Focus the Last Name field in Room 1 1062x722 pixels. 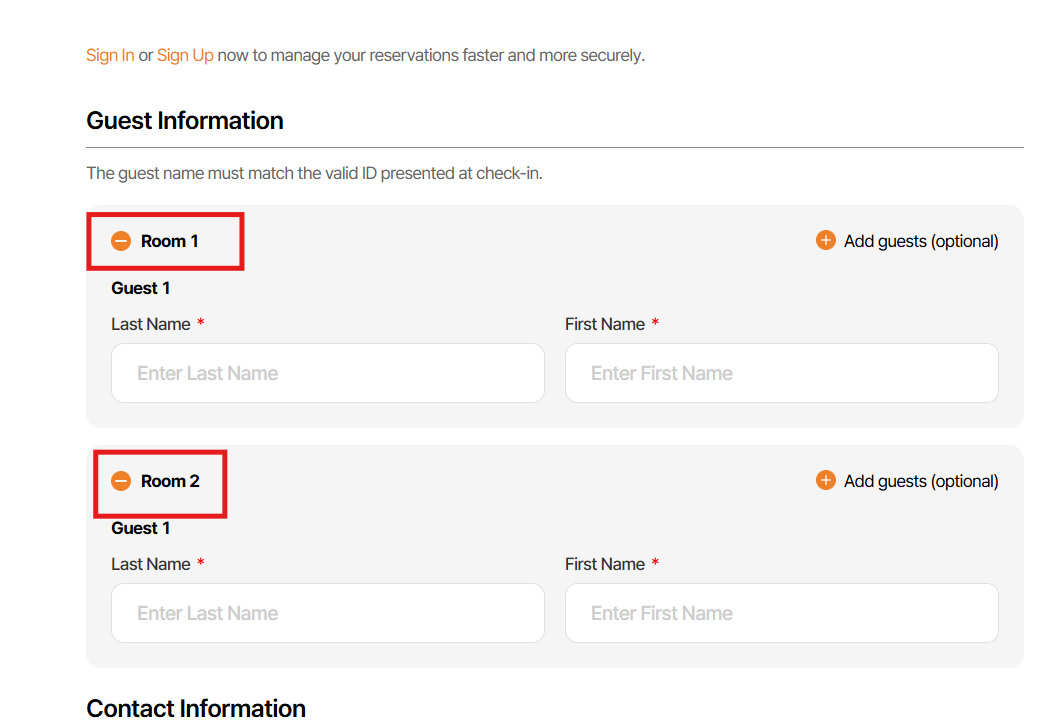click(x=328, y=373)
